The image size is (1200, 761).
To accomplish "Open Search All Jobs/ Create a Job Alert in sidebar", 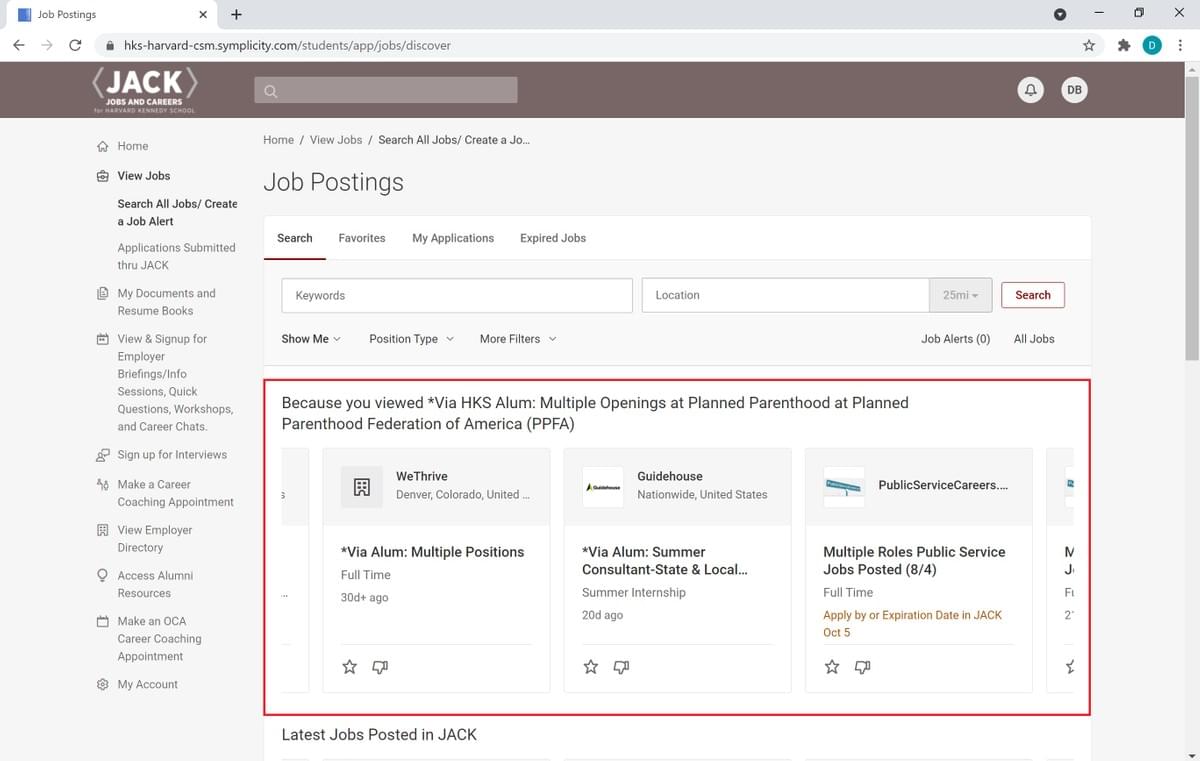I will pos(177,212).
